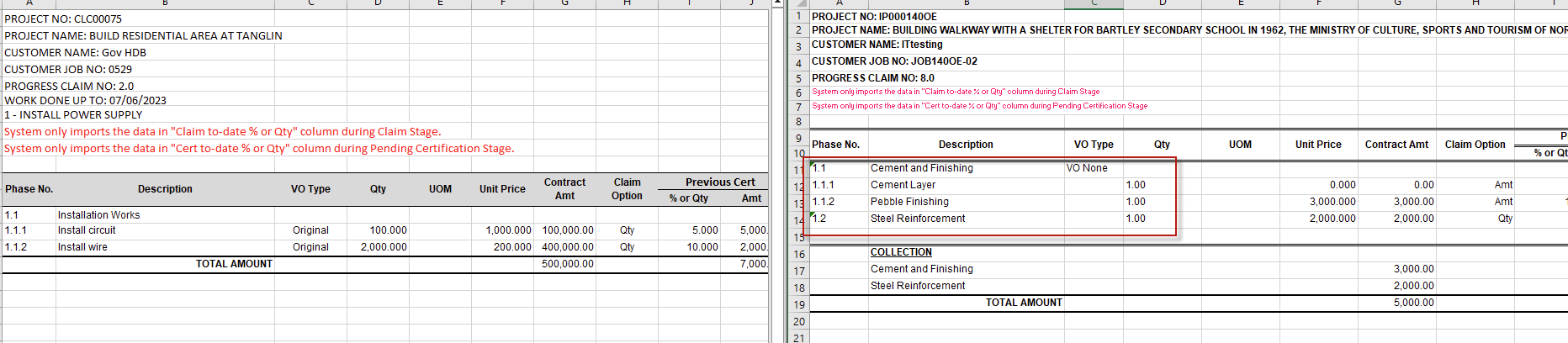
Task: Select the 'Cement Layer' cell
Action: tap(903, 185)
